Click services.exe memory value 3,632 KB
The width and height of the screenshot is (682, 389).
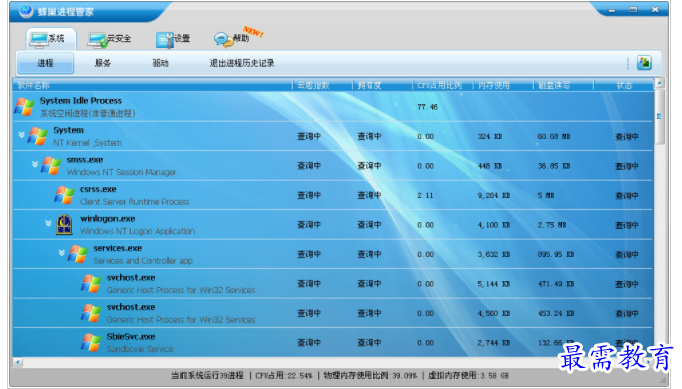[x=494, y=255]
